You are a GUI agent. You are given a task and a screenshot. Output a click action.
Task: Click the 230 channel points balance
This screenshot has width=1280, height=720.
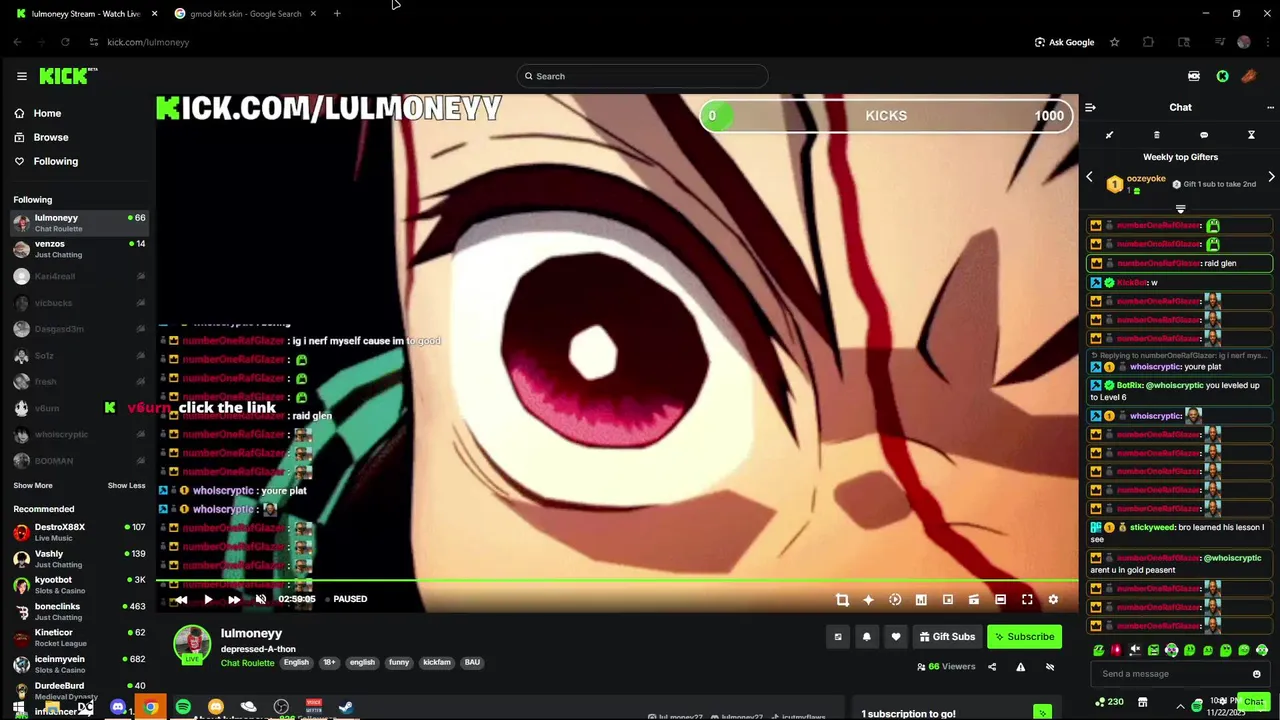click(x=1109, y=702)
